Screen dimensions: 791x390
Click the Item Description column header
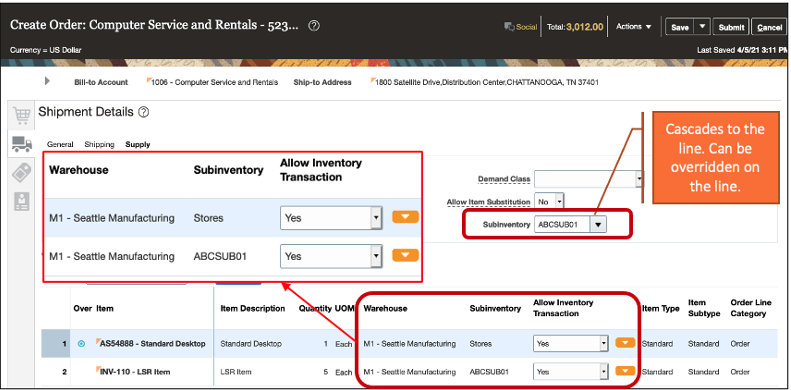coord(253,308)
